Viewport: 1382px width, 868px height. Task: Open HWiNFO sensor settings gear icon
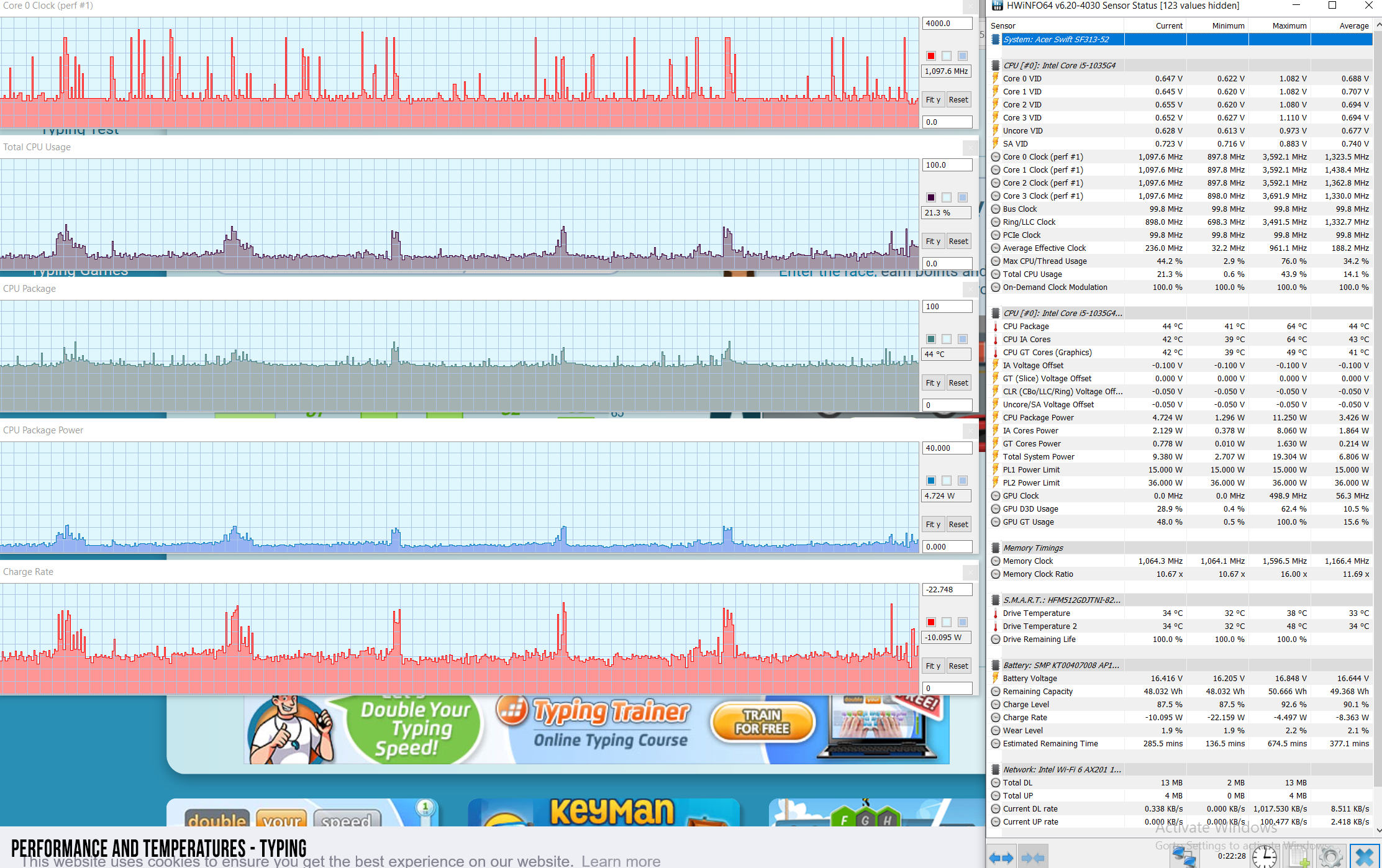pyautogui.click(x=1331, y=857)
